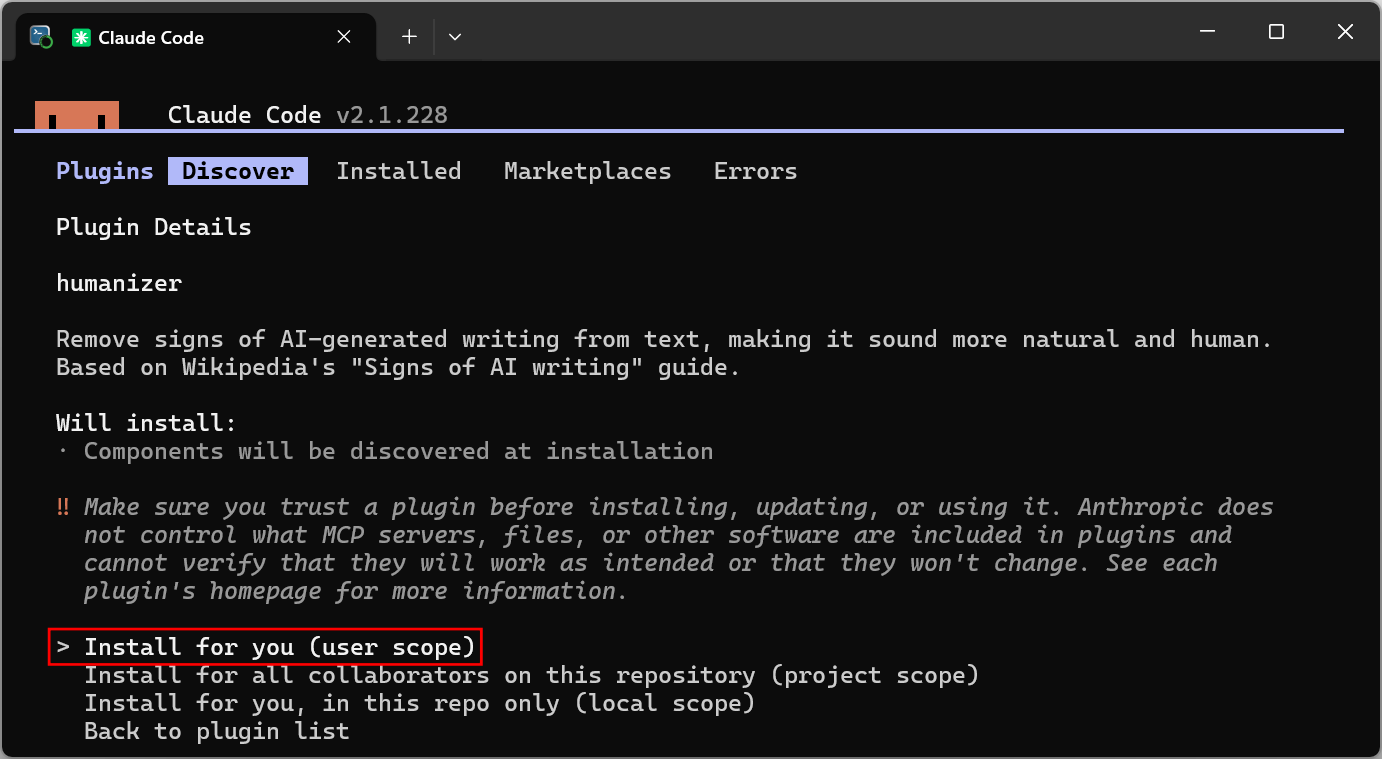This screenshot has height=759, width=1382.
Task: Expand the new tab profile dropdown
Action: tap(455, 37)
